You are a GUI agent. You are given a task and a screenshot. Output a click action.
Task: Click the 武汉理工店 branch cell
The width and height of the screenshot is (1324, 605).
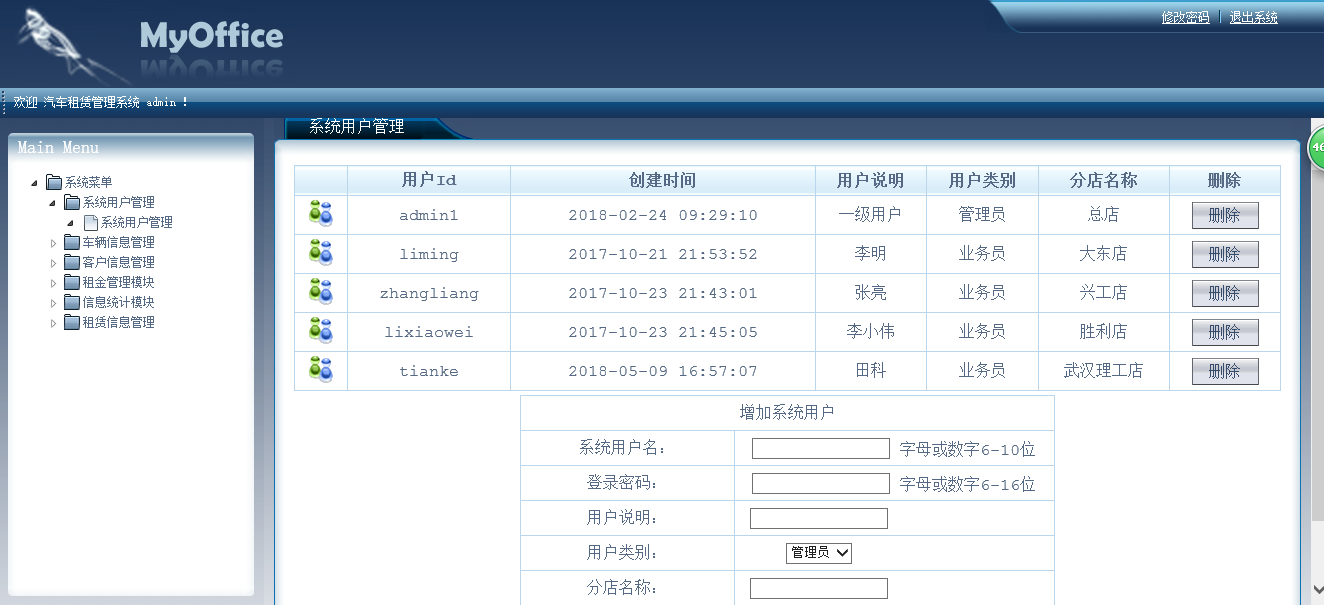[x=1104, y=371]
